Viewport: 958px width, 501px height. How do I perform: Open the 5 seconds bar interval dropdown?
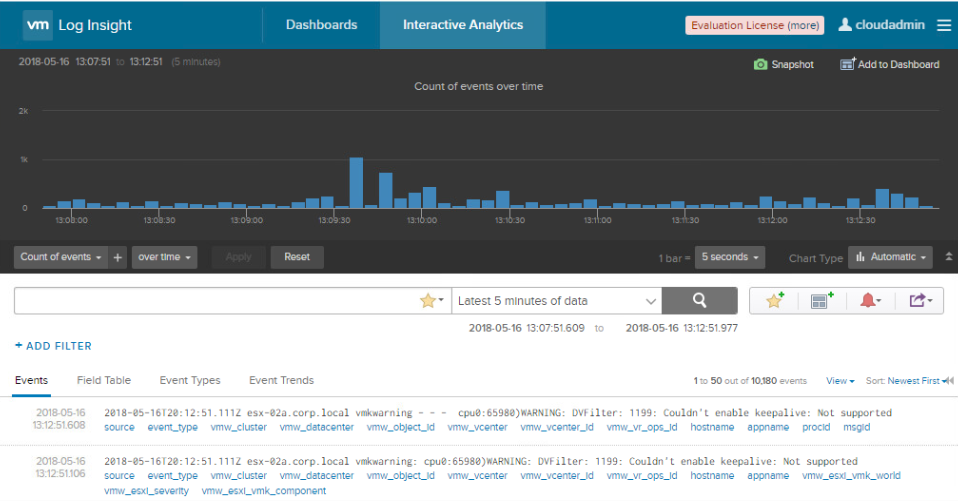[x=729, y=257]
